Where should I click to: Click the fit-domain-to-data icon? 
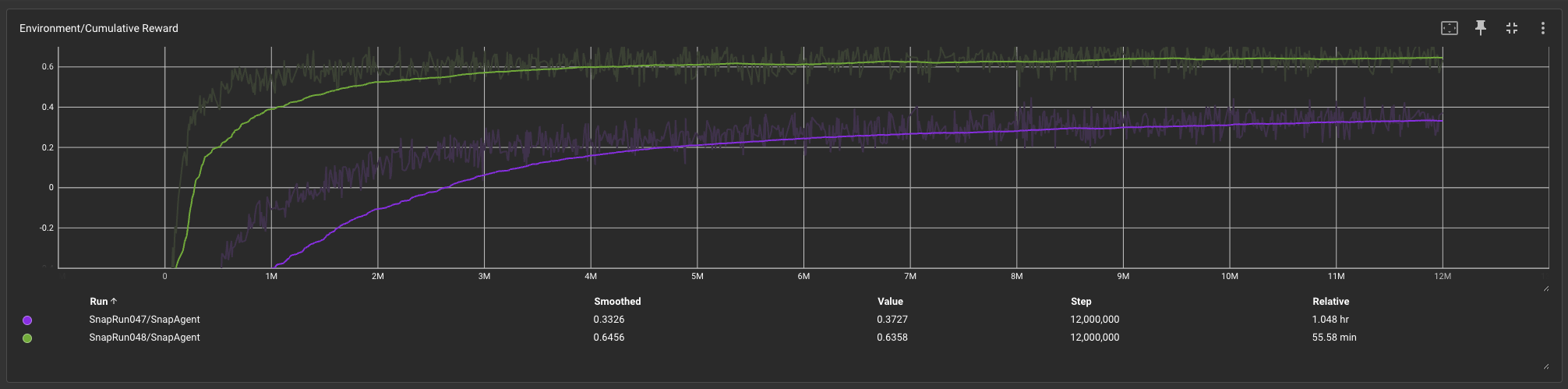pyautogui.click(x=1449, y=28)
